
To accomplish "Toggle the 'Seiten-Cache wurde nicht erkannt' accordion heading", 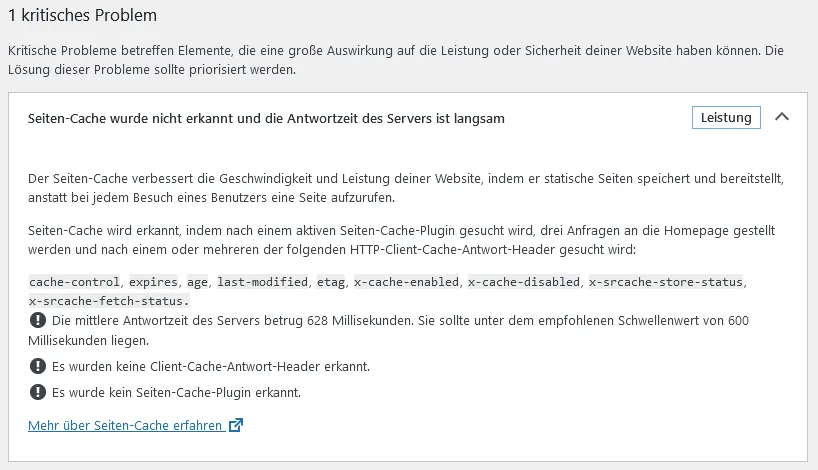I will (266, 118).
